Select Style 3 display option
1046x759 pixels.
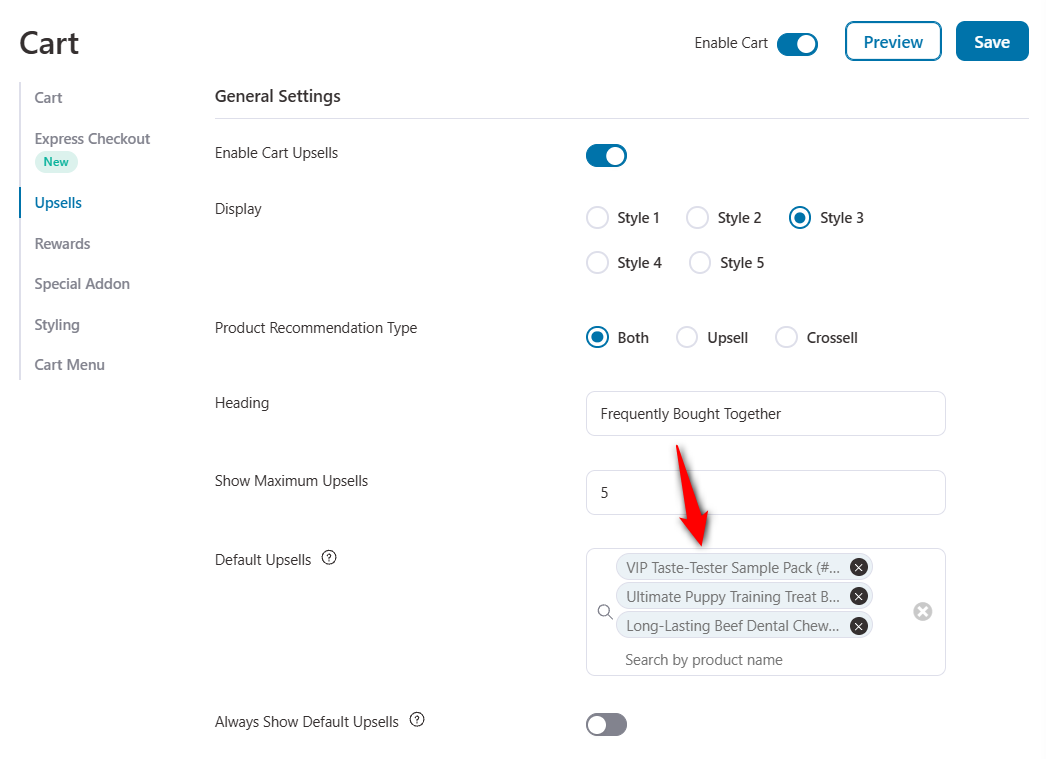pyautogui.click(x=800, y=217)
